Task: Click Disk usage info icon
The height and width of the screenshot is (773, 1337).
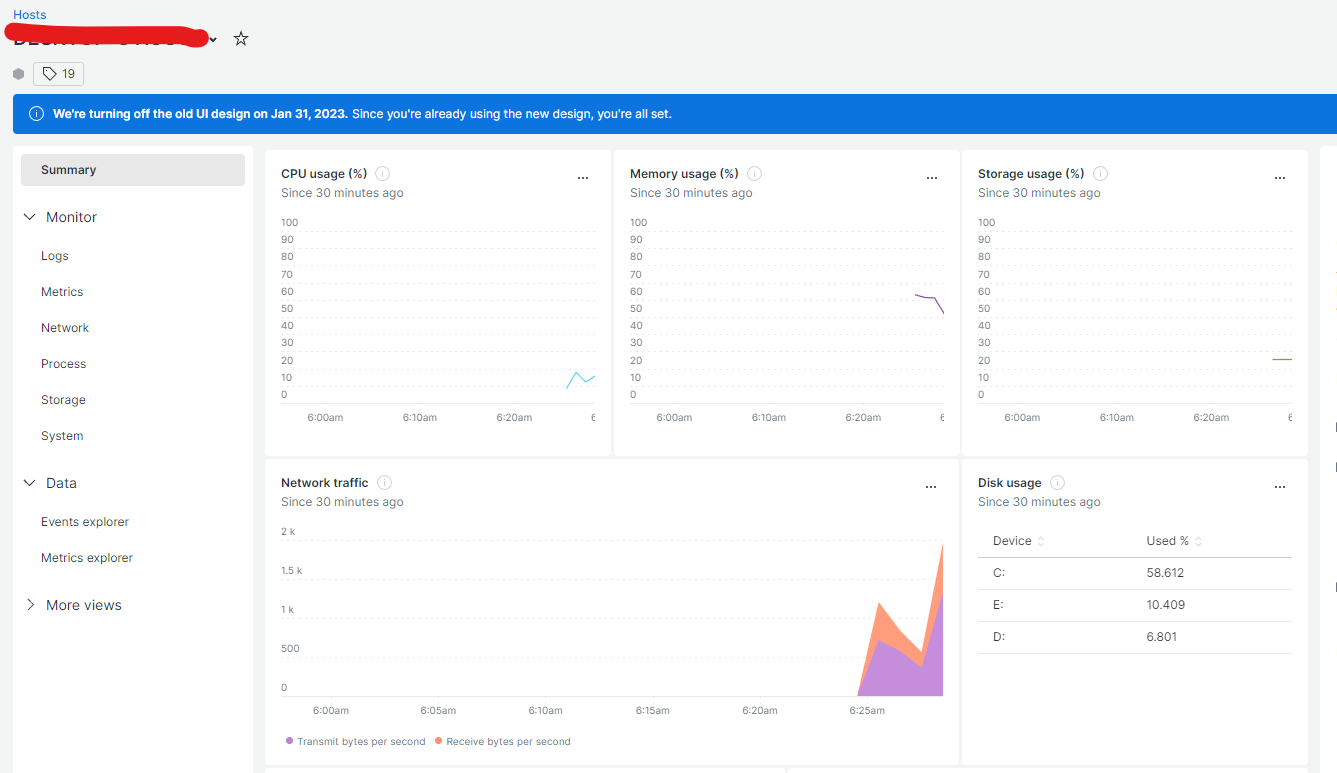Action: pyautogui.click(x=1057, y=483)
